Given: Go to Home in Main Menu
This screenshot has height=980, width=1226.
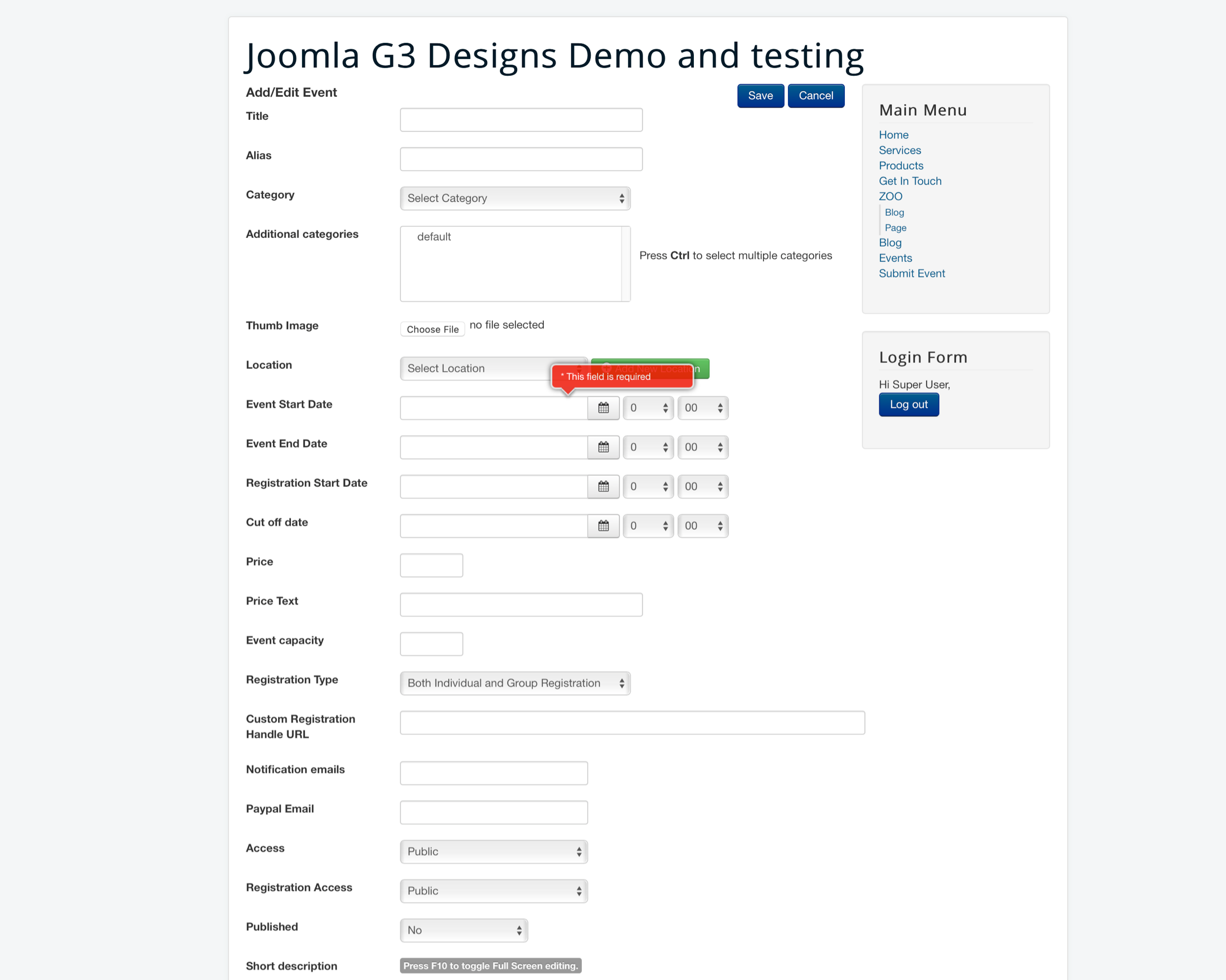Looking at the screenshot, I should click(893, 135).
